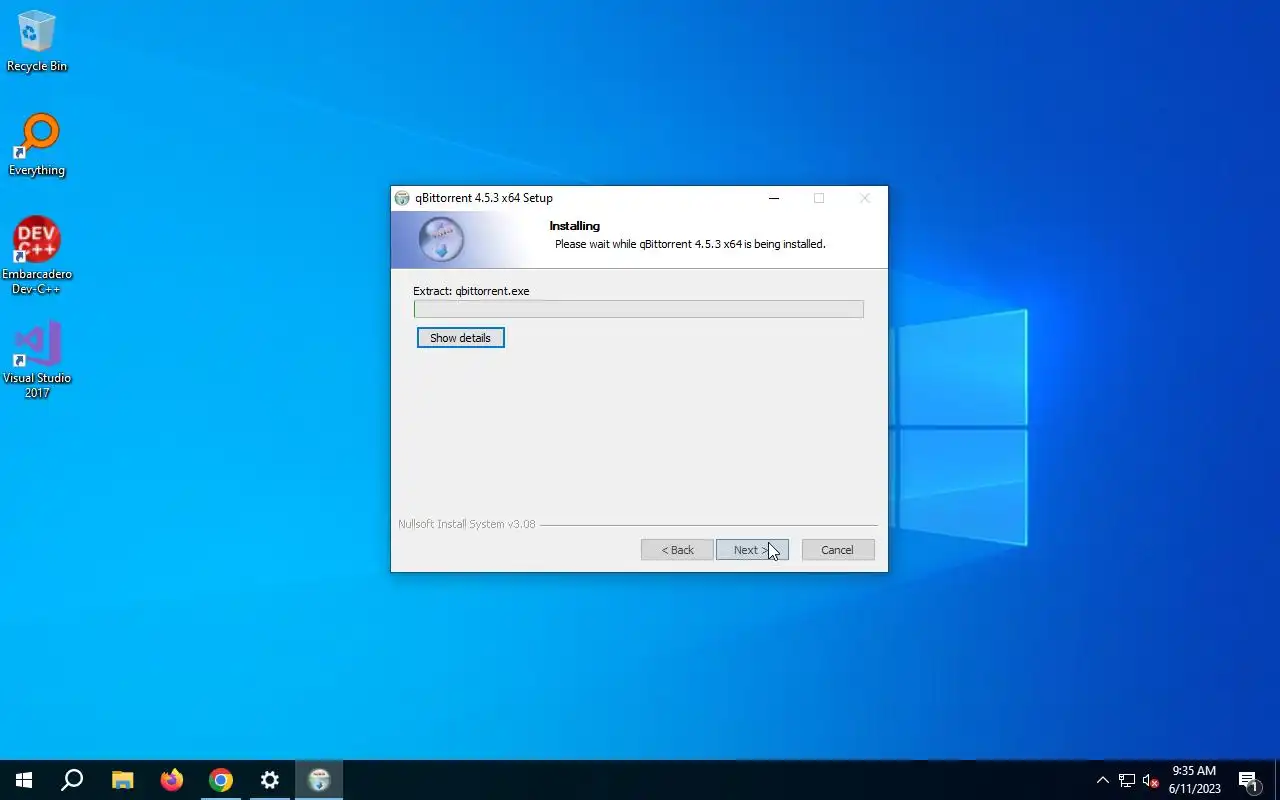This screenshot has width=1280, height=800.
Task: Click the 'qBittorrent 4.5.3 x64 Setup' title
Action: (484, 198)
